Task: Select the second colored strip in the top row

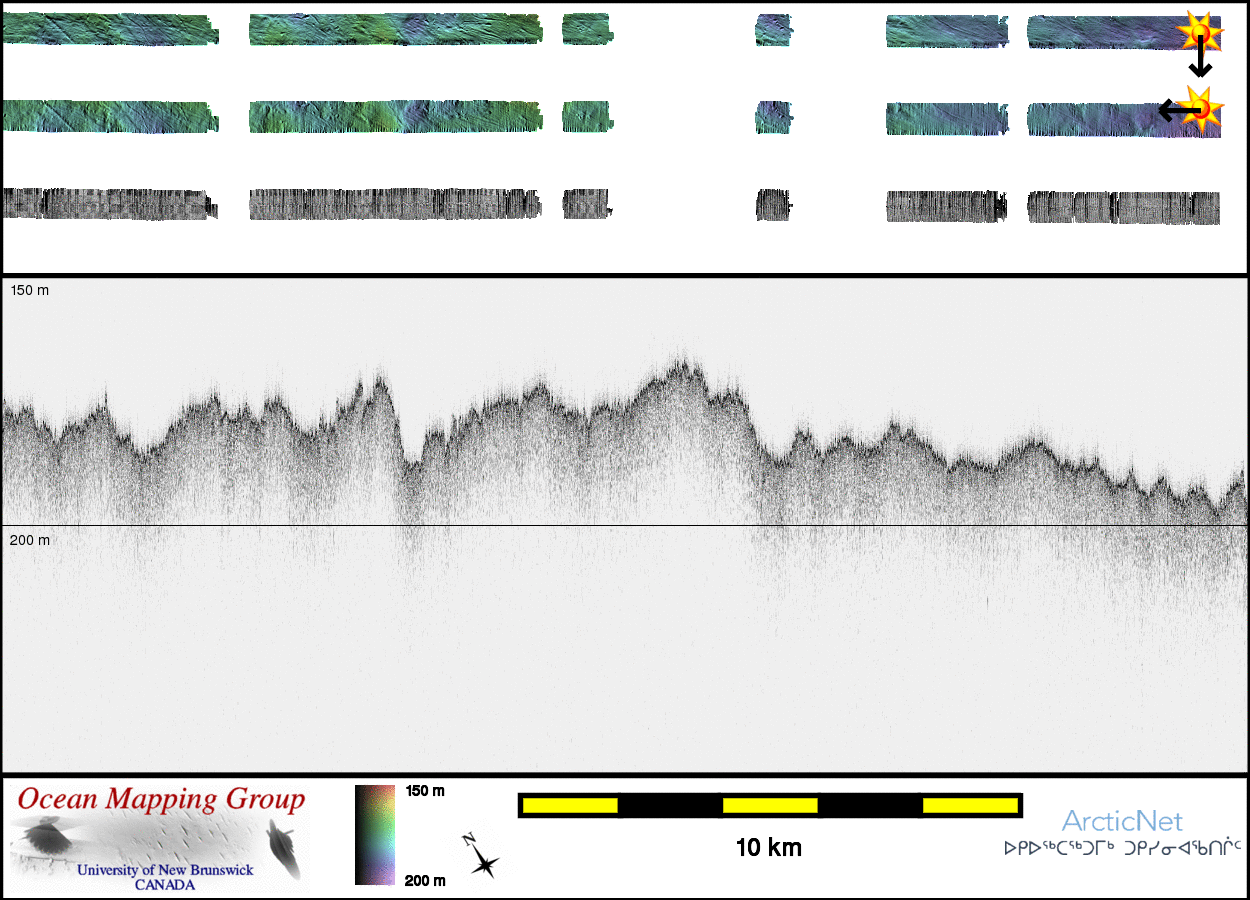Action: coord(395,30)
